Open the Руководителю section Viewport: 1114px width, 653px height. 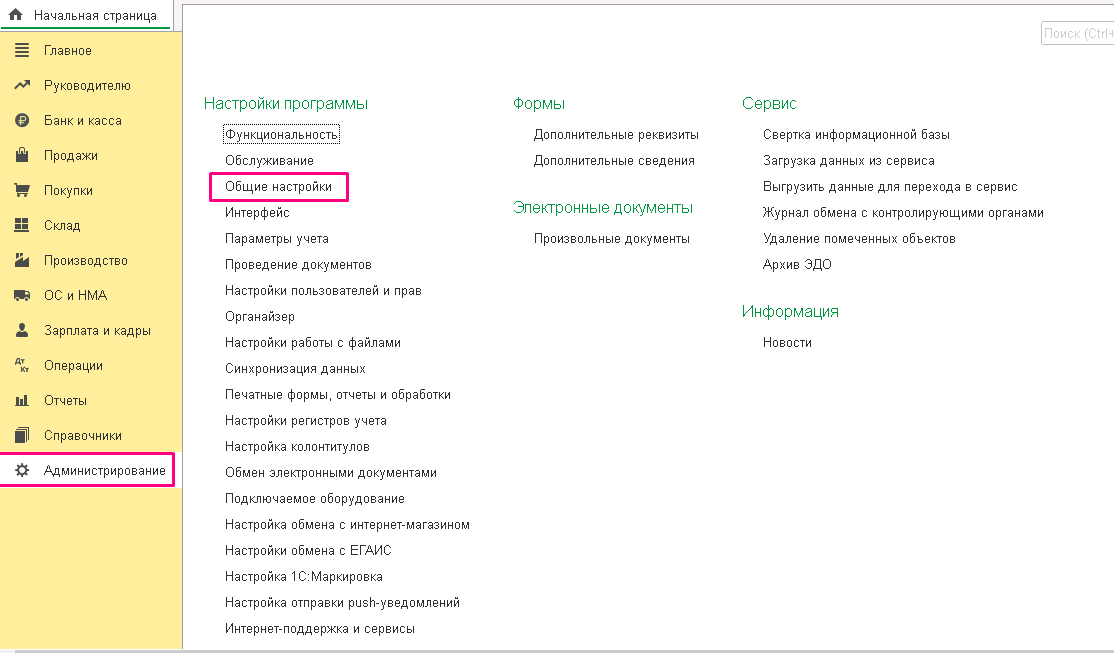(x=91, y=85)
